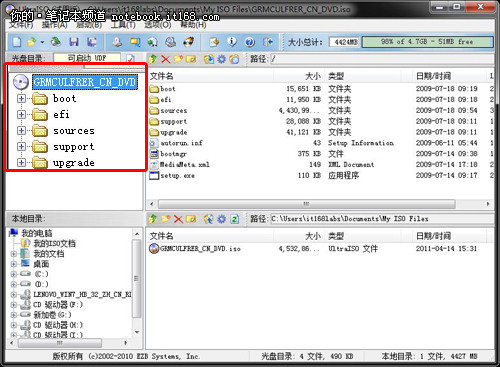
Task: Click the Extract icon in the image pane toolbar
Action: point(209,59)
